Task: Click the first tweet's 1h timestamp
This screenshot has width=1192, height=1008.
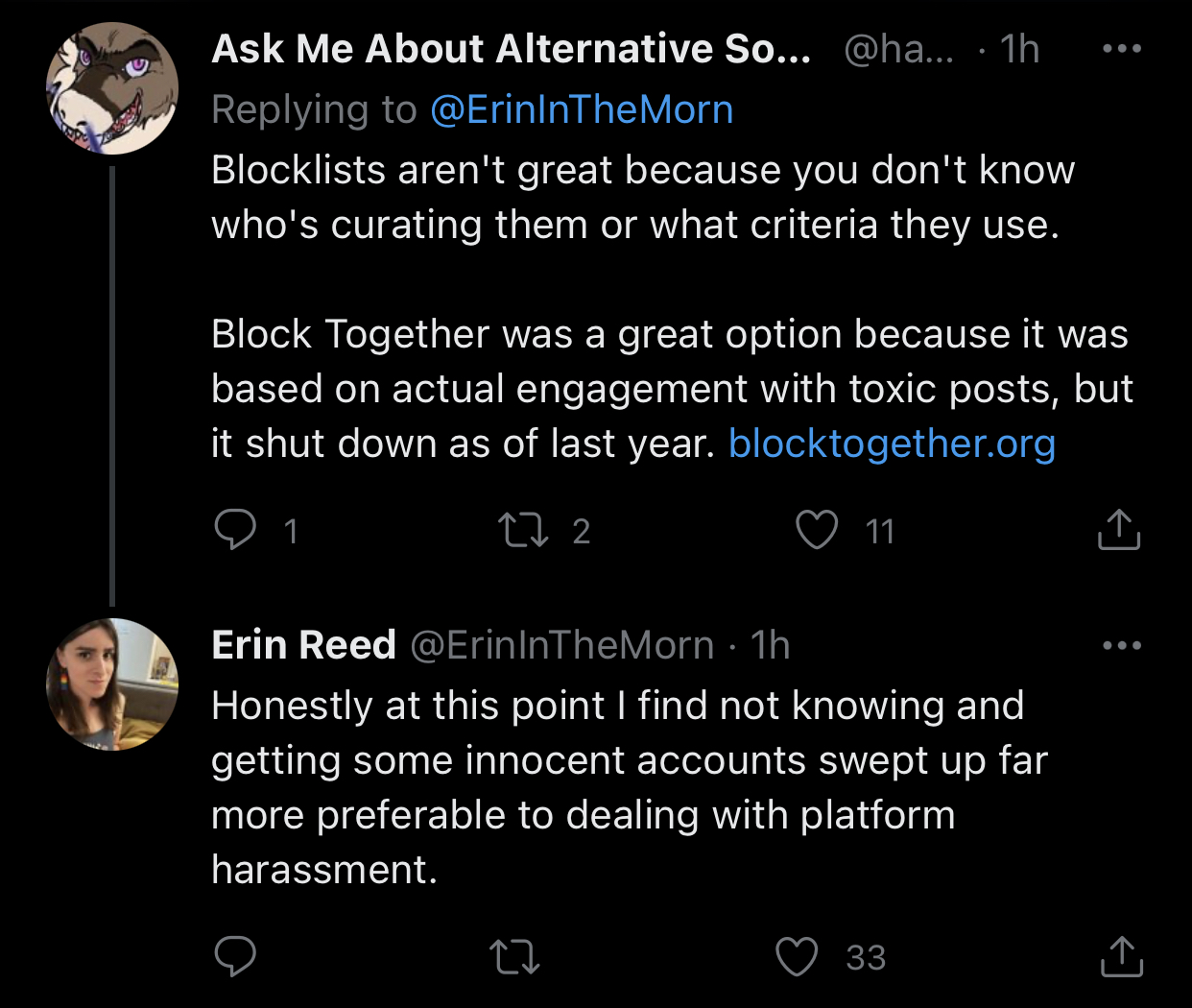Action: 1019,49
